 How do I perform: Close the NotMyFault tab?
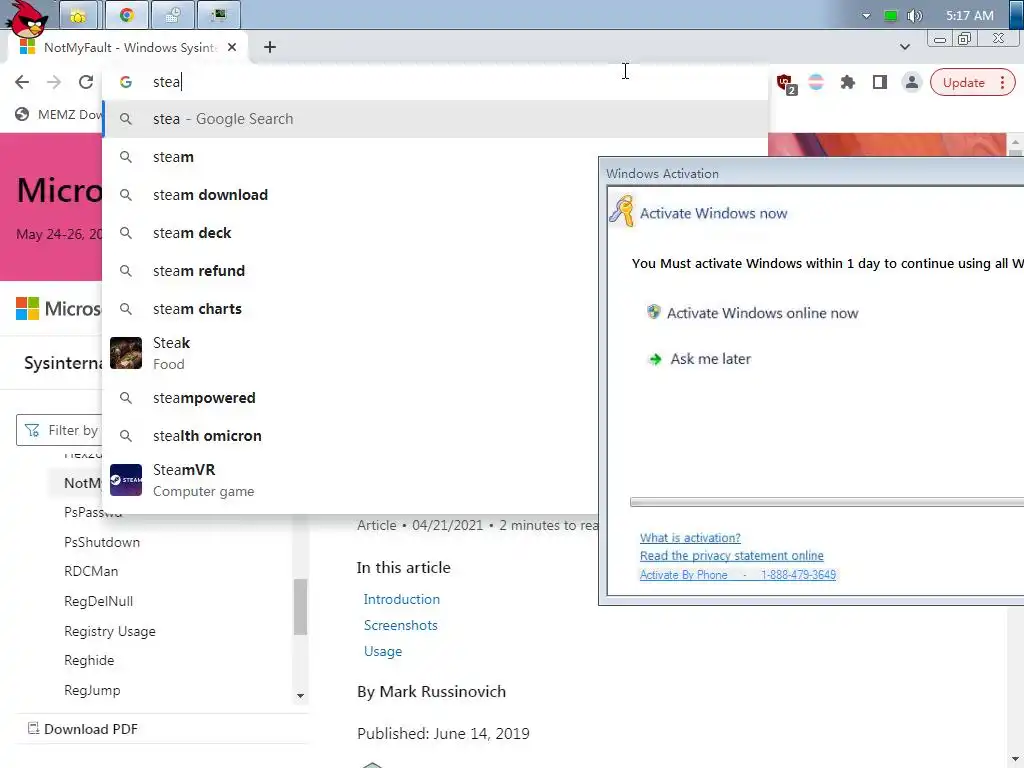coord(232,47)
